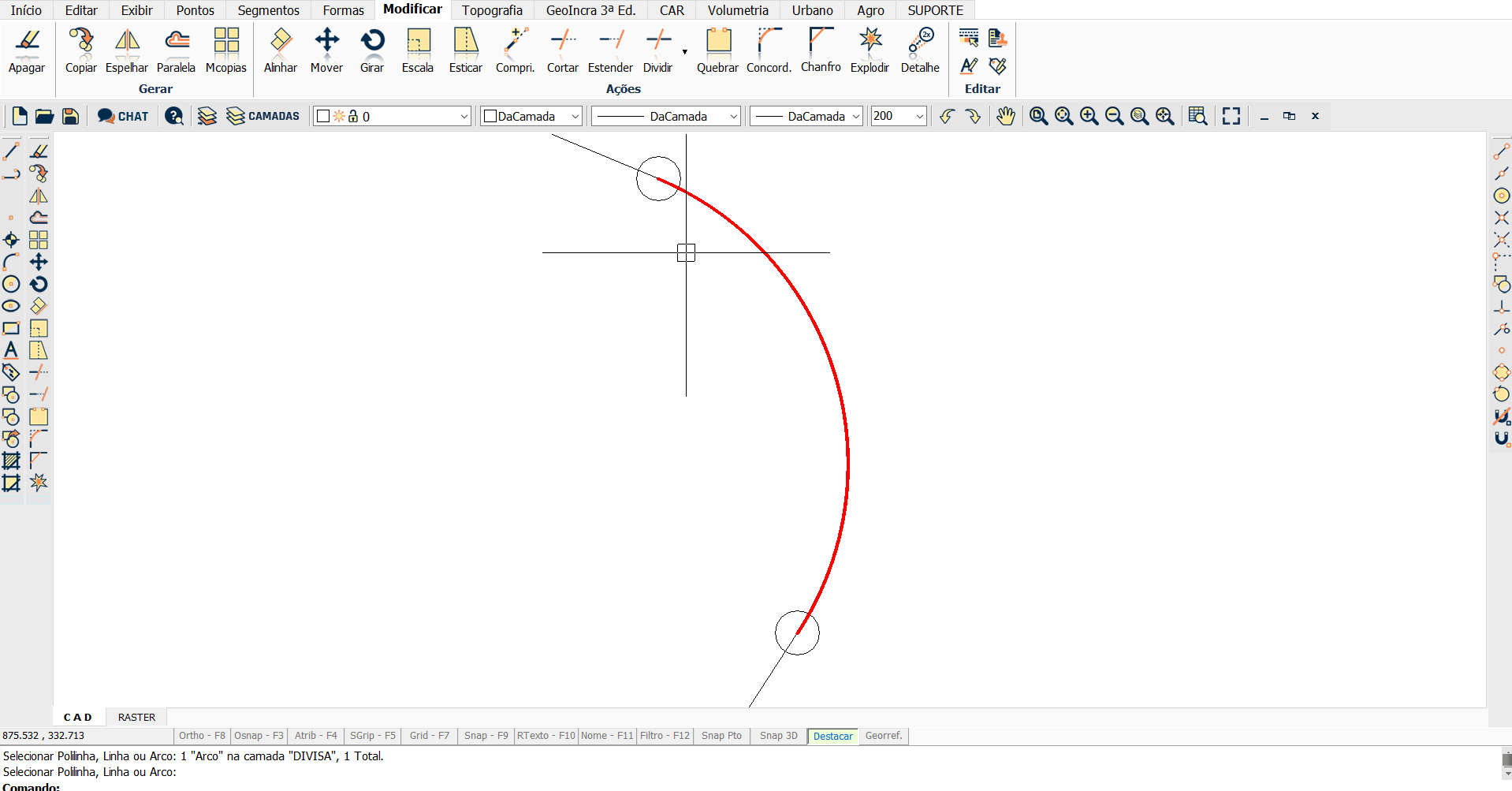Expand the layer 0 dropdown
Screen dimensions: 1512x791
click(464, 117)
